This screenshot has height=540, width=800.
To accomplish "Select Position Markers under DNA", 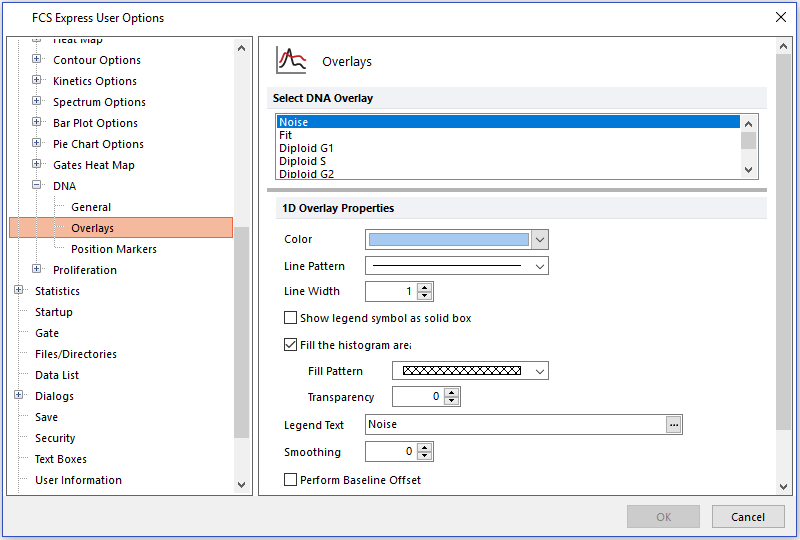I will pyautogui.click(x=114, y=249).
